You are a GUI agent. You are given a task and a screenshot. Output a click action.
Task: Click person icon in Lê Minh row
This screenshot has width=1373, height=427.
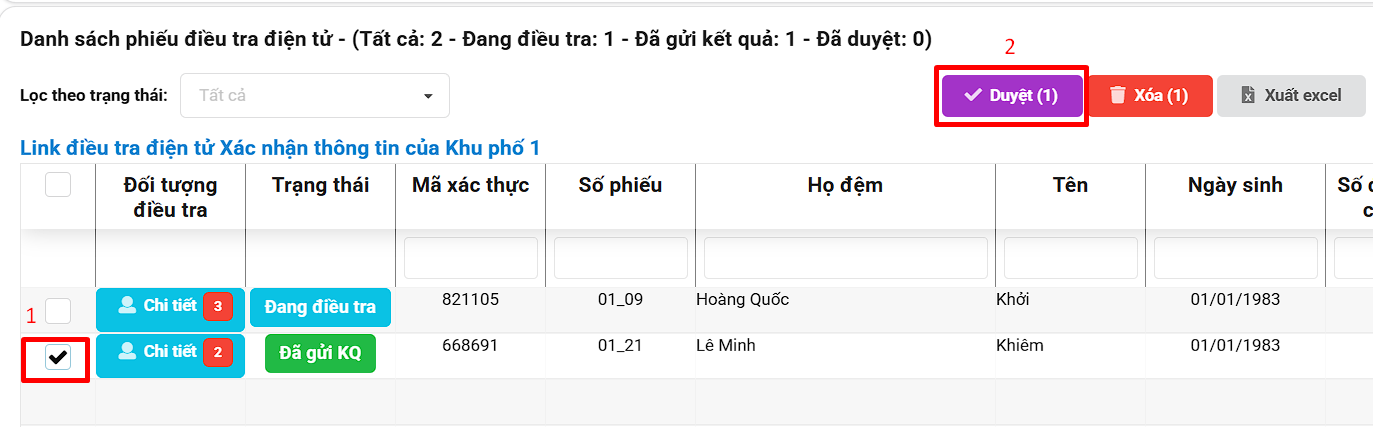127,351
